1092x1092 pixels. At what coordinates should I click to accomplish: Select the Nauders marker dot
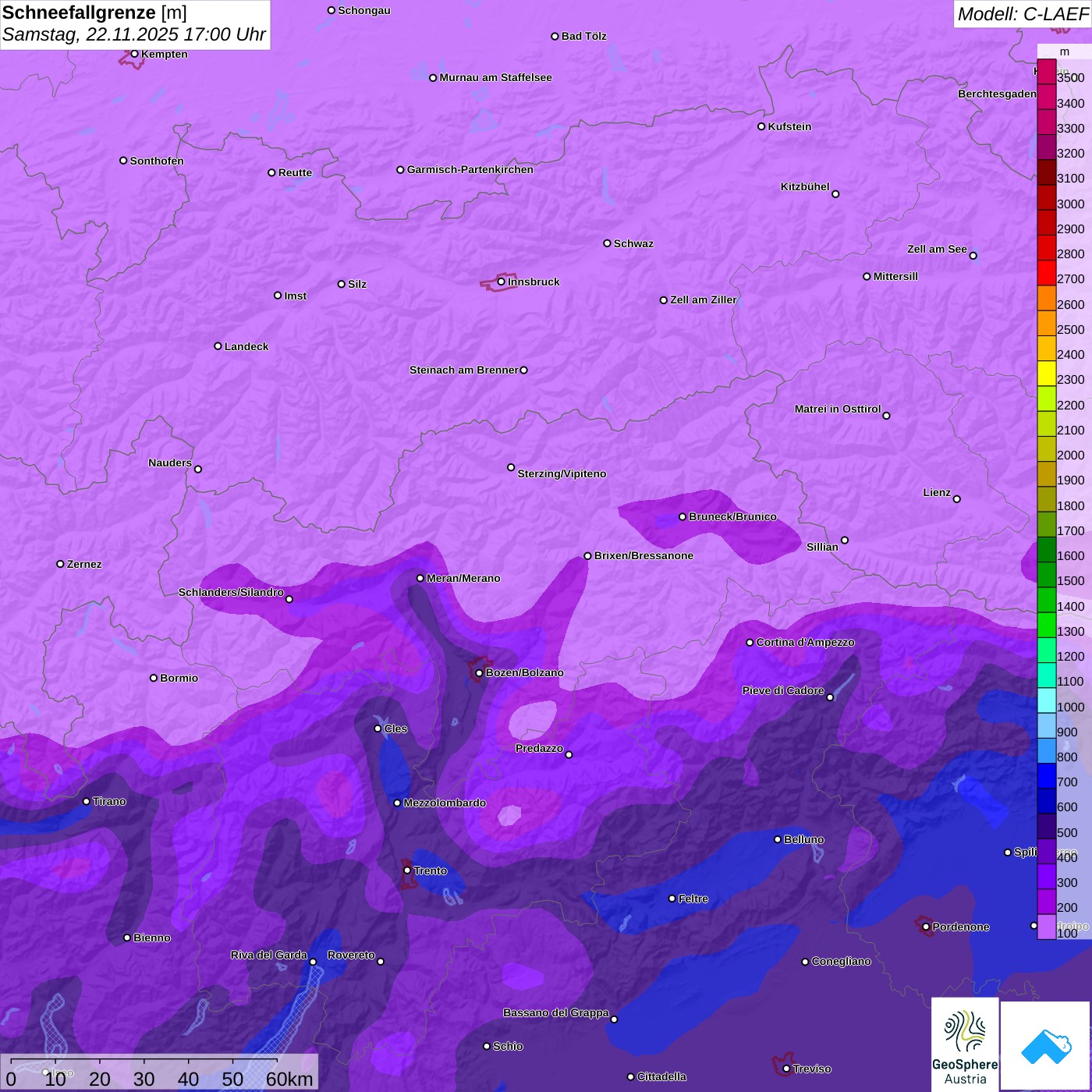pyautogui.click(x=198, y=469)
